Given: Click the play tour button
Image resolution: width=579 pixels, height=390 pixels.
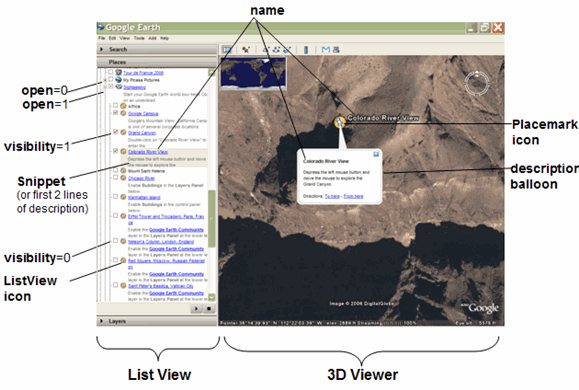Looking at the screenshot, I should click(x=196, y=308).
